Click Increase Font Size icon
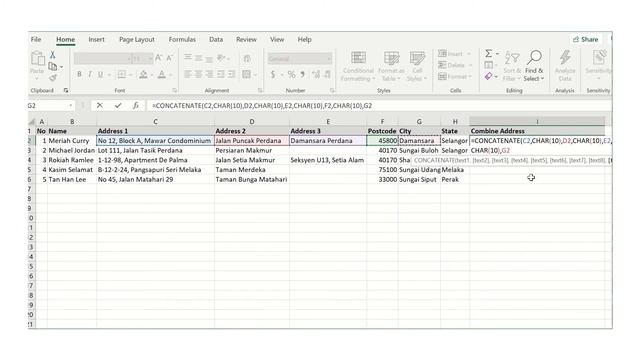Viewport: 640px width, 360px height. [159, 58]
